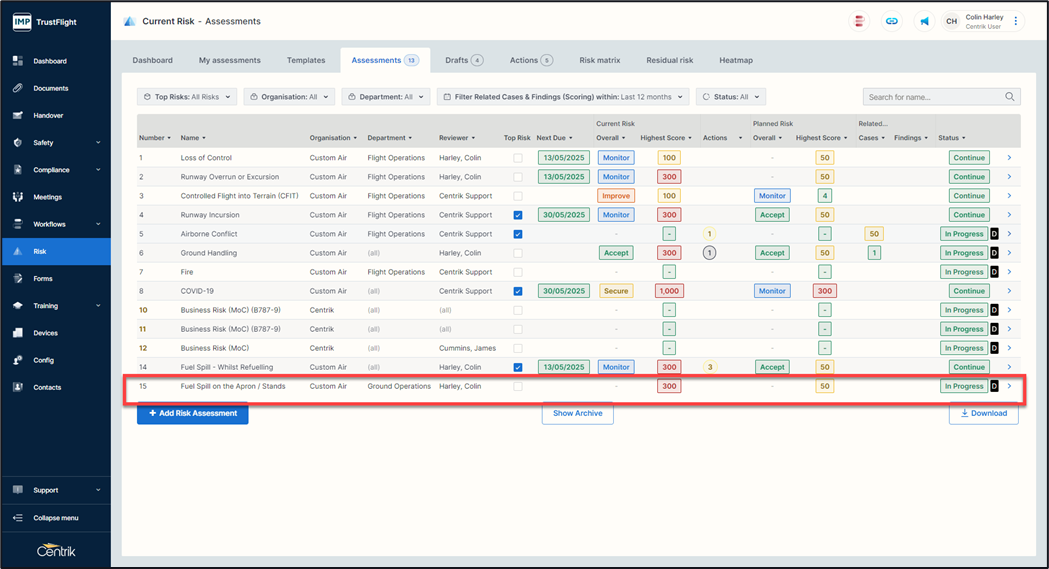Open the Dashboard sidebar icon
The width and height of the screenshot is (1049, 569).
(18, 61)
